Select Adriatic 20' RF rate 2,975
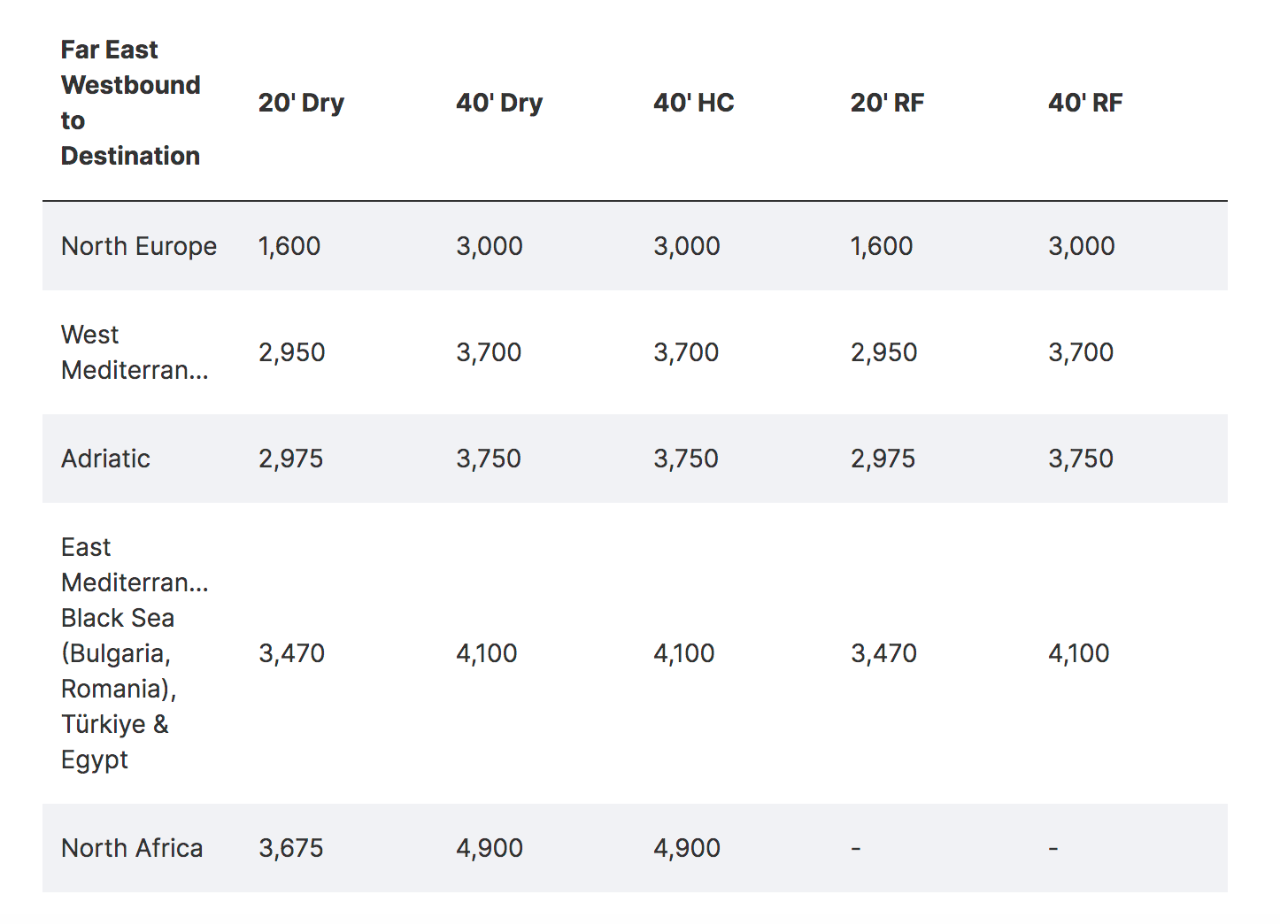This screenshot has height=924, width=1280. pyautogui.click(x=883, y=459)
